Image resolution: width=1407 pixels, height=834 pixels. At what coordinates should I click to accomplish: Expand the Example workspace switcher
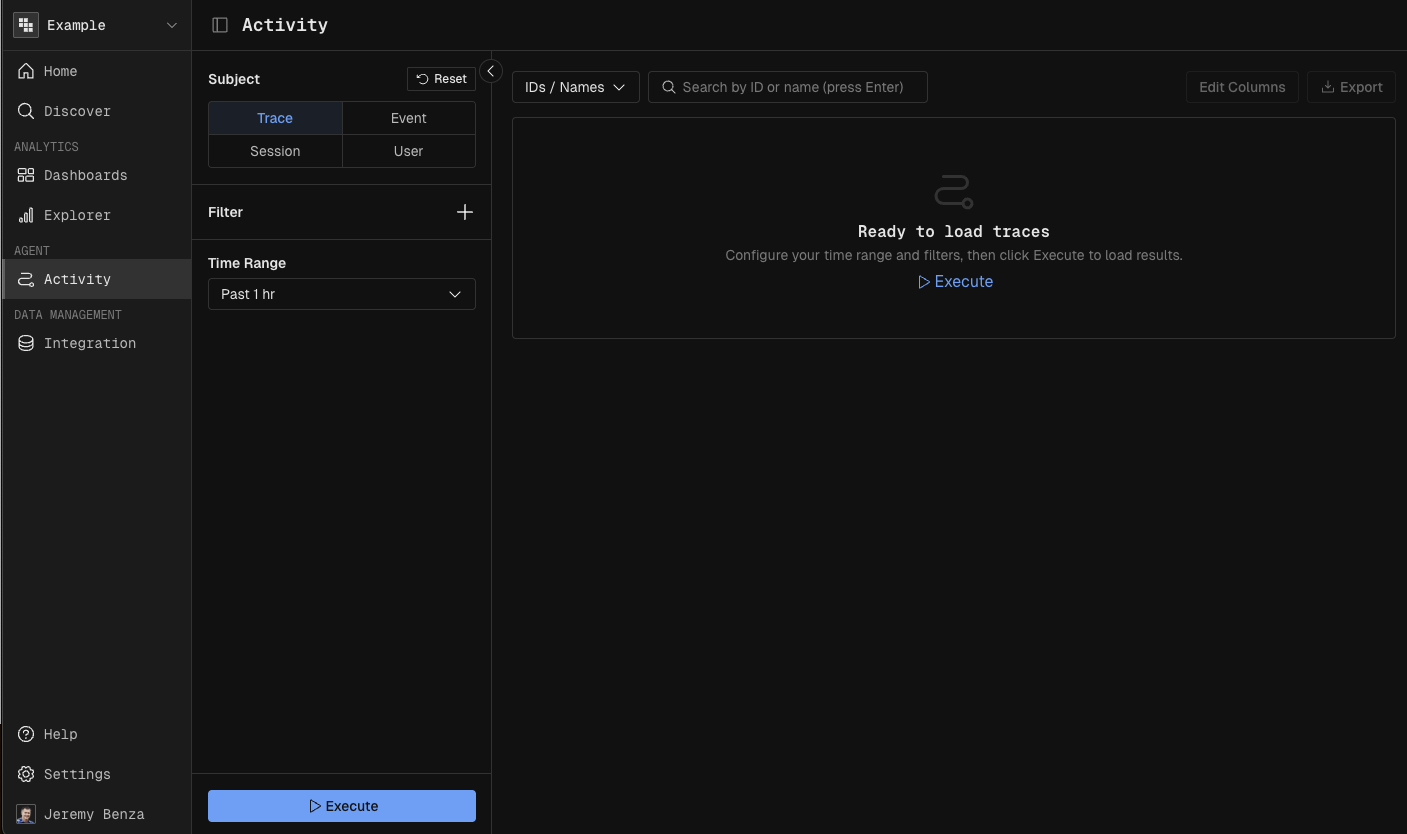pos(96,25)
